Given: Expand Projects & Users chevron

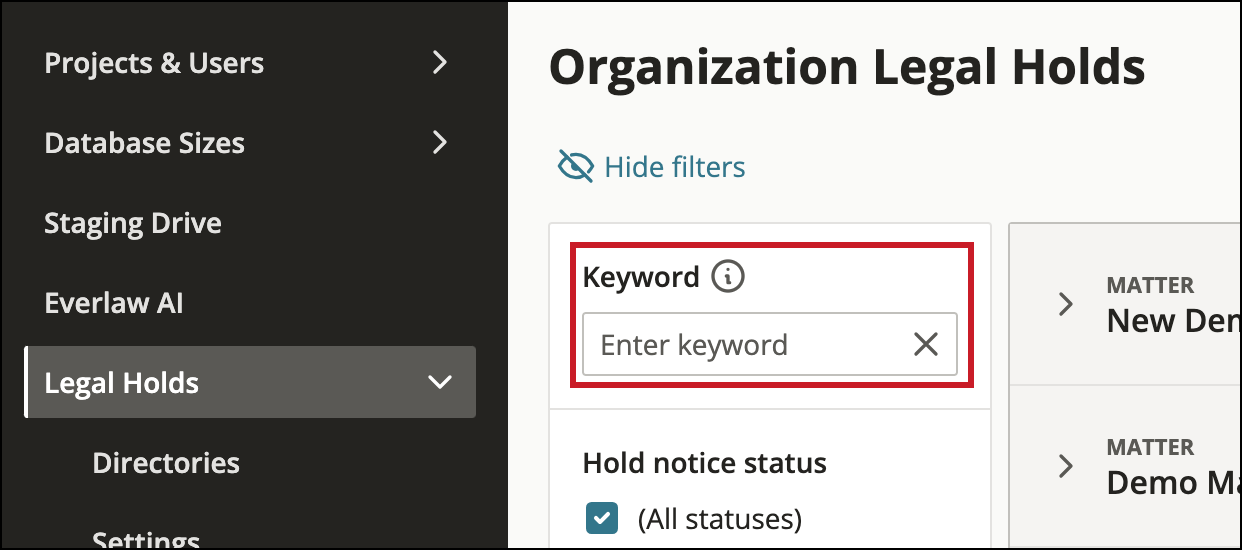Looking at the screenshot, I should (439, 62).
